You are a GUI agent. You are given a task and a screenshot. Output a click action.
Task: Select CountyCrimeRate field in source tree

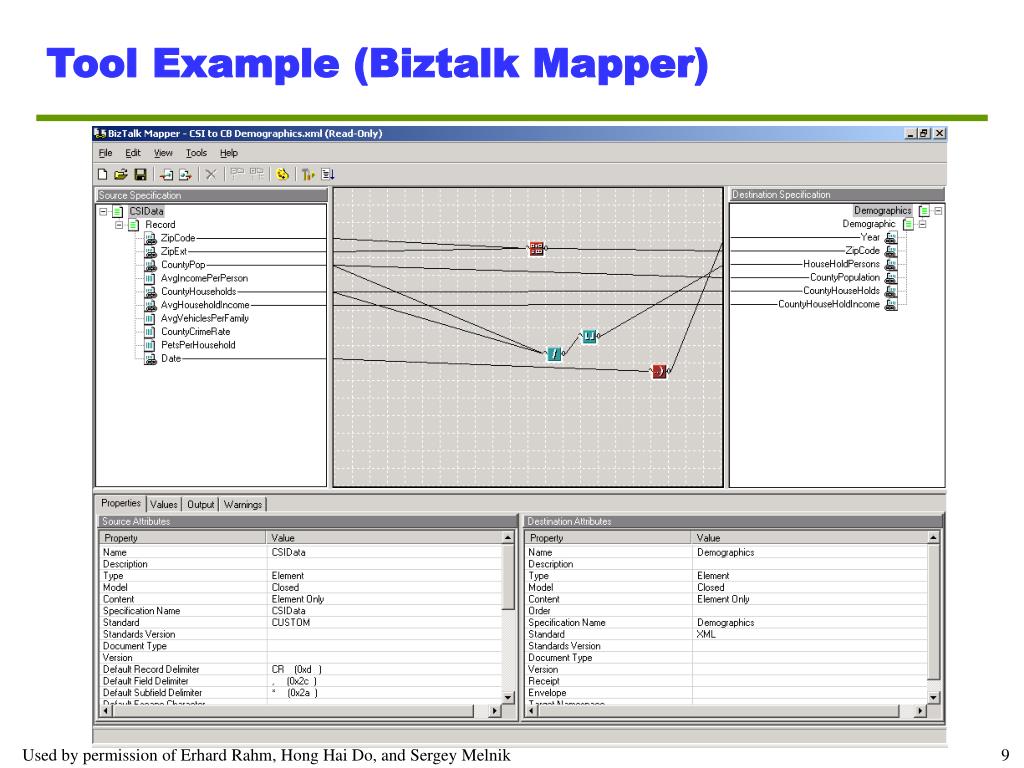(x=195, y=332)
